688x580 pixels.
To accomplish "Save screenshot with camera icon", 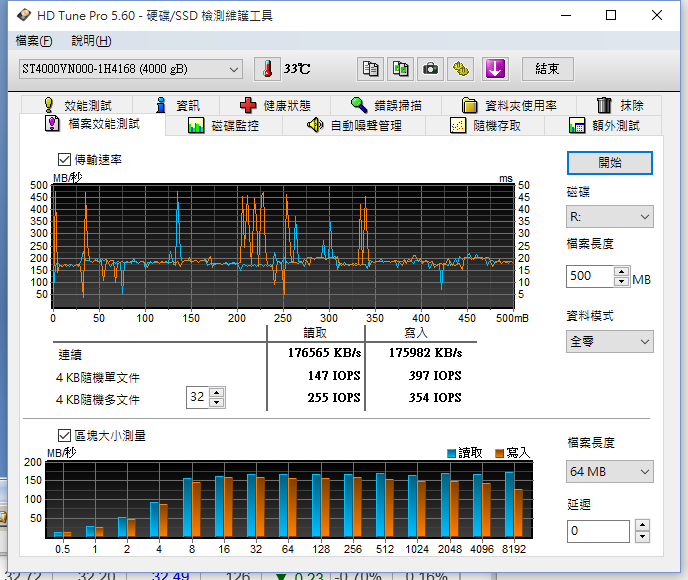I will click(430, 69).
